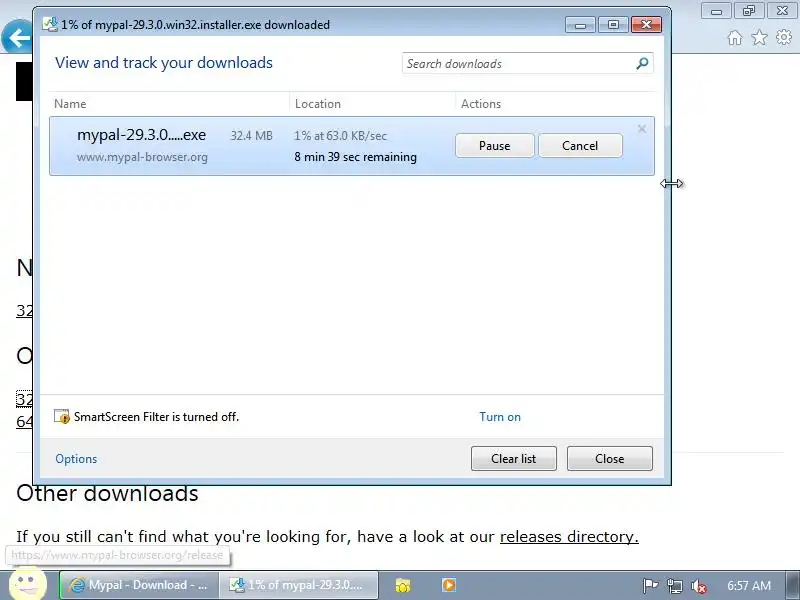
Task: Select the mypal-29.3.0....exe file name
Action: [141, 135]
